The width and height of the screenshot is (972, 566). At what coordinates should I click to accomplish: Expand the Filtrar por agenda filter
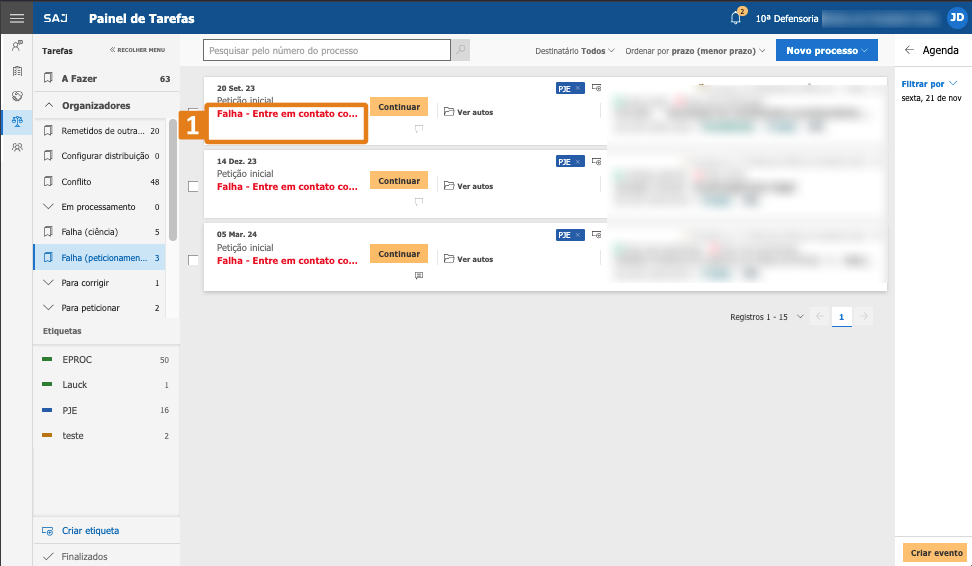[x=929, y=84]
